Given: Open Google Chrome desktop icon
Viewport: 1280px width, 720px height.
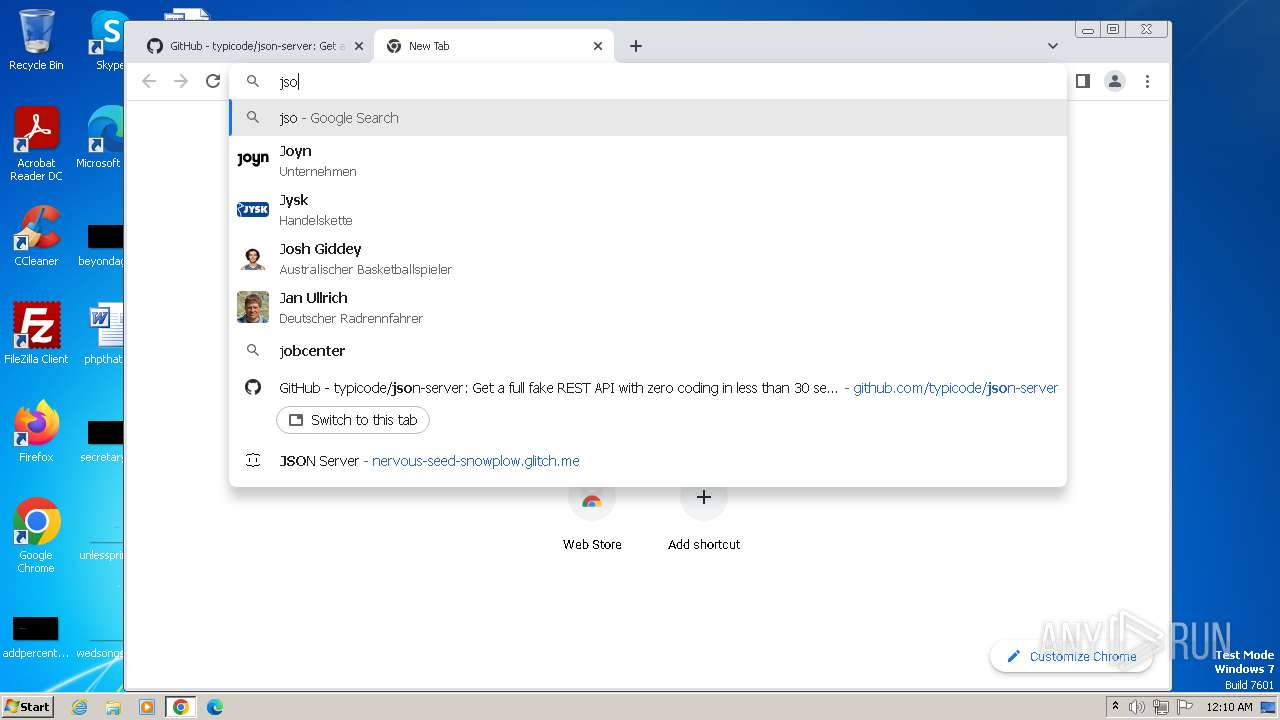Looking at the screenshot, I should [36, 536].
